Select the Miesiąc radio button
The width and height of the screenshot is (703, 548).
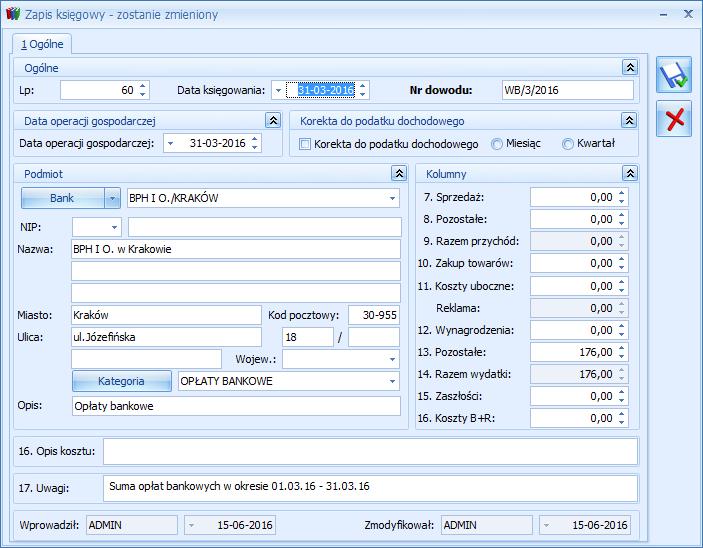tap(497, 144)
